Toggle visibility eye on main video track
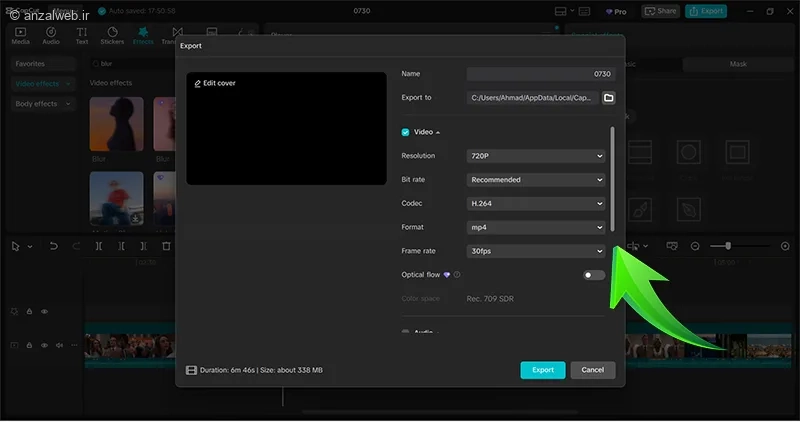 coord(44,345)
